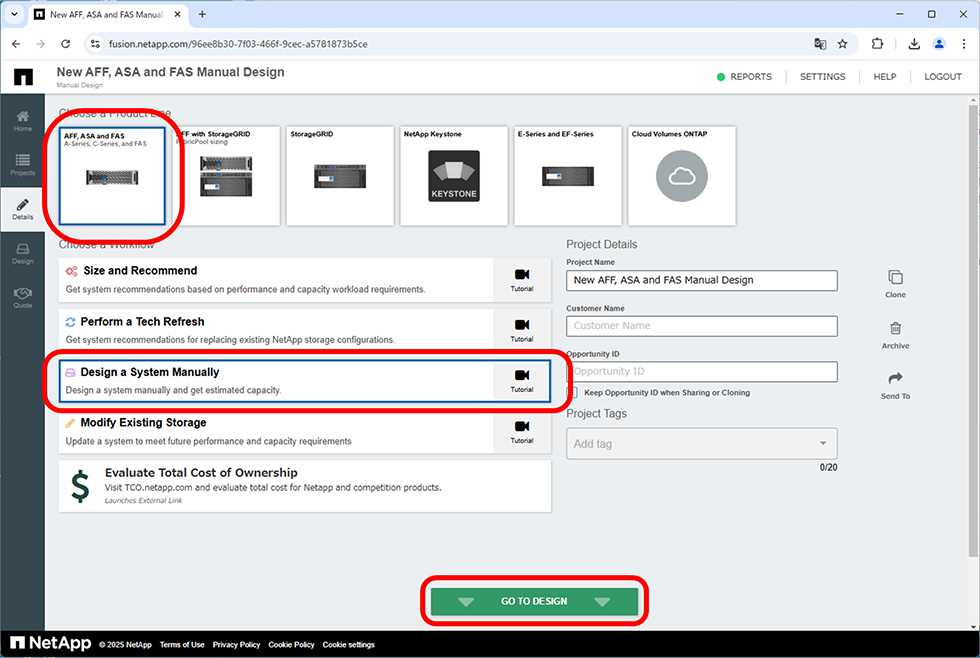The image size is (980, 658).
Task: Open the Quote sidebar icon
Action: tap(22, 298)
